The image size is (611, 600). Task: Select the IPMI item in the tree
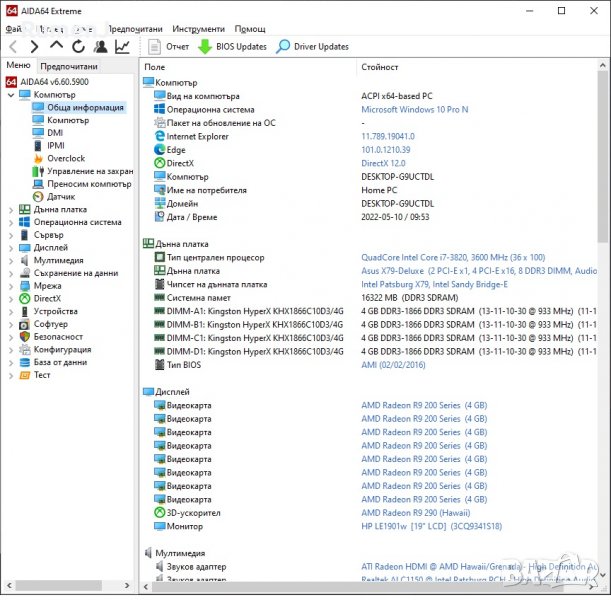(55, 145)
